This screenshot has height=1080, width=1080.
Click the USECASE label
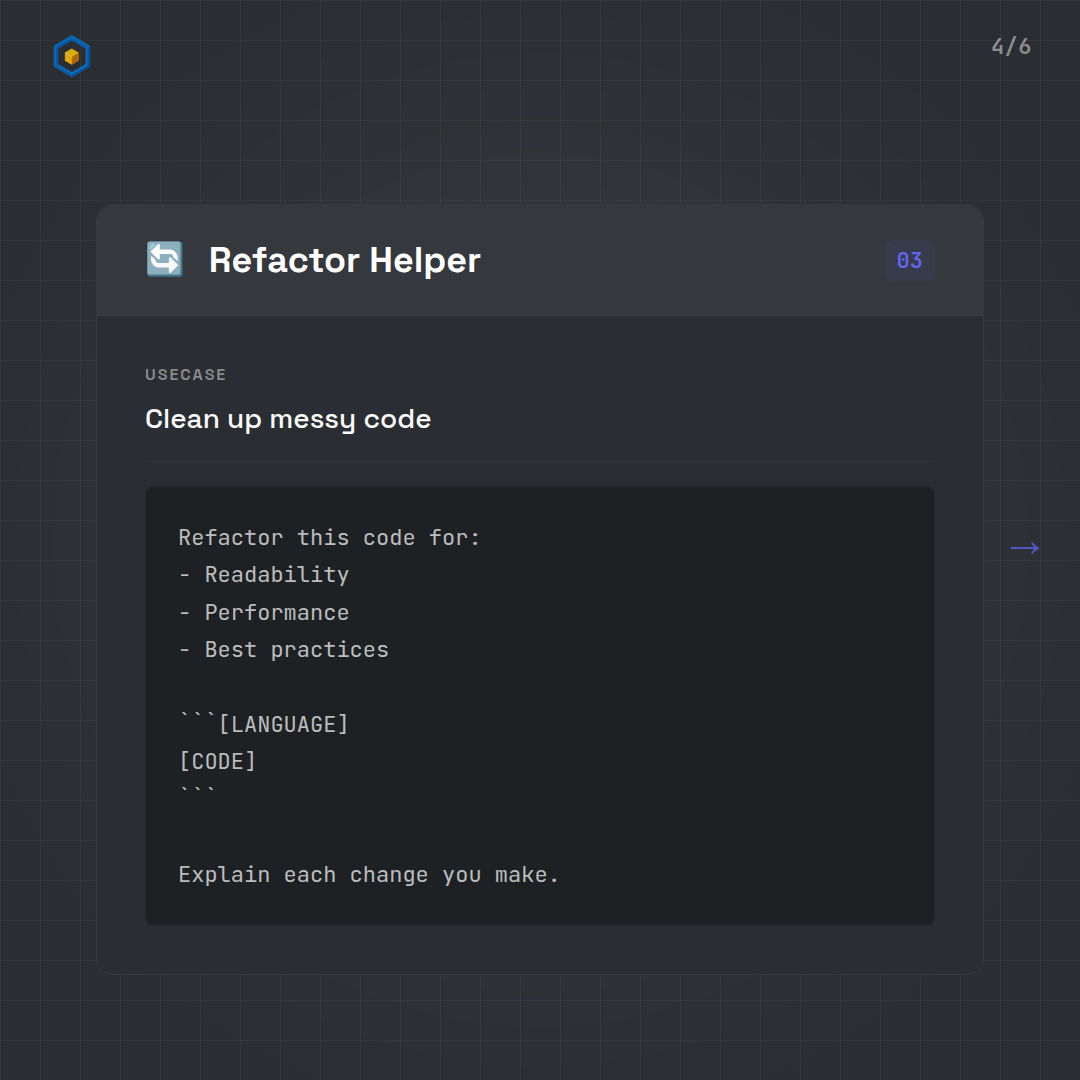(186, 375)
